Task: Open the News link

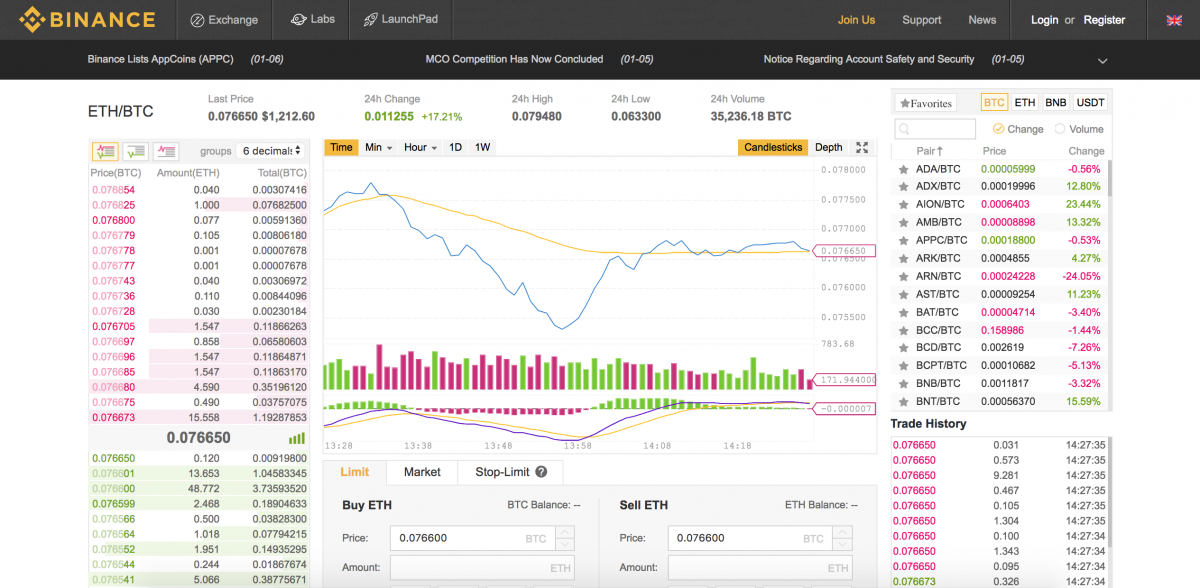Action: click(x=982, y=20)
